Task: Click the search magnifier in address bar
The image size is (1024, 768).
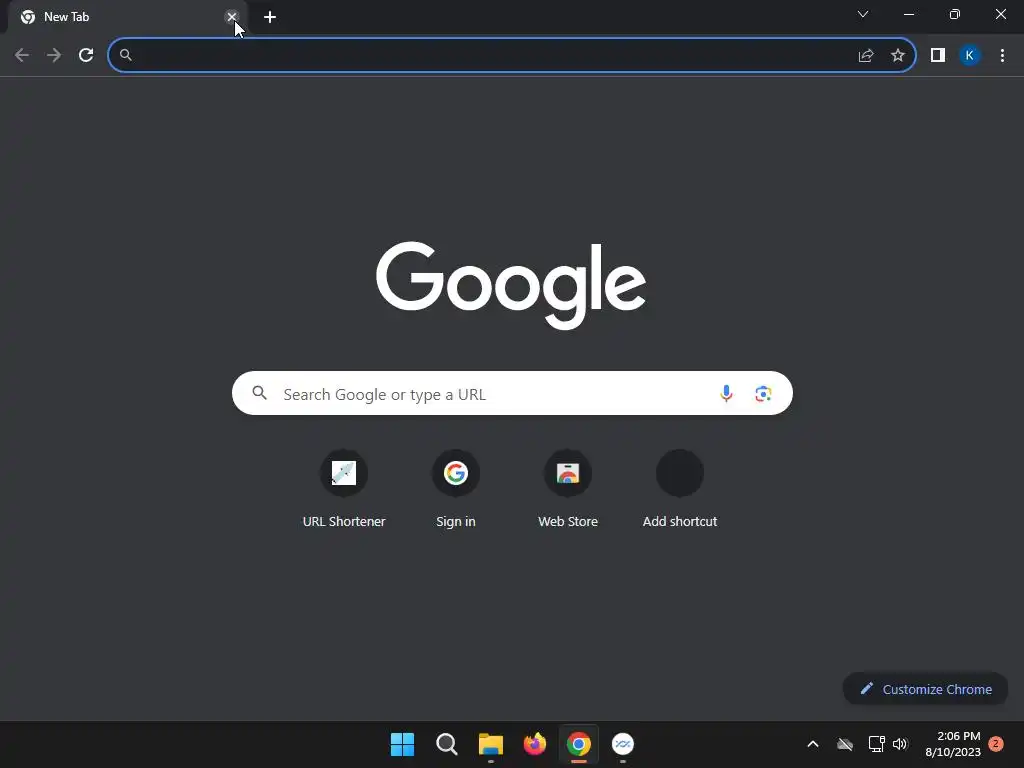Action: 126,56
